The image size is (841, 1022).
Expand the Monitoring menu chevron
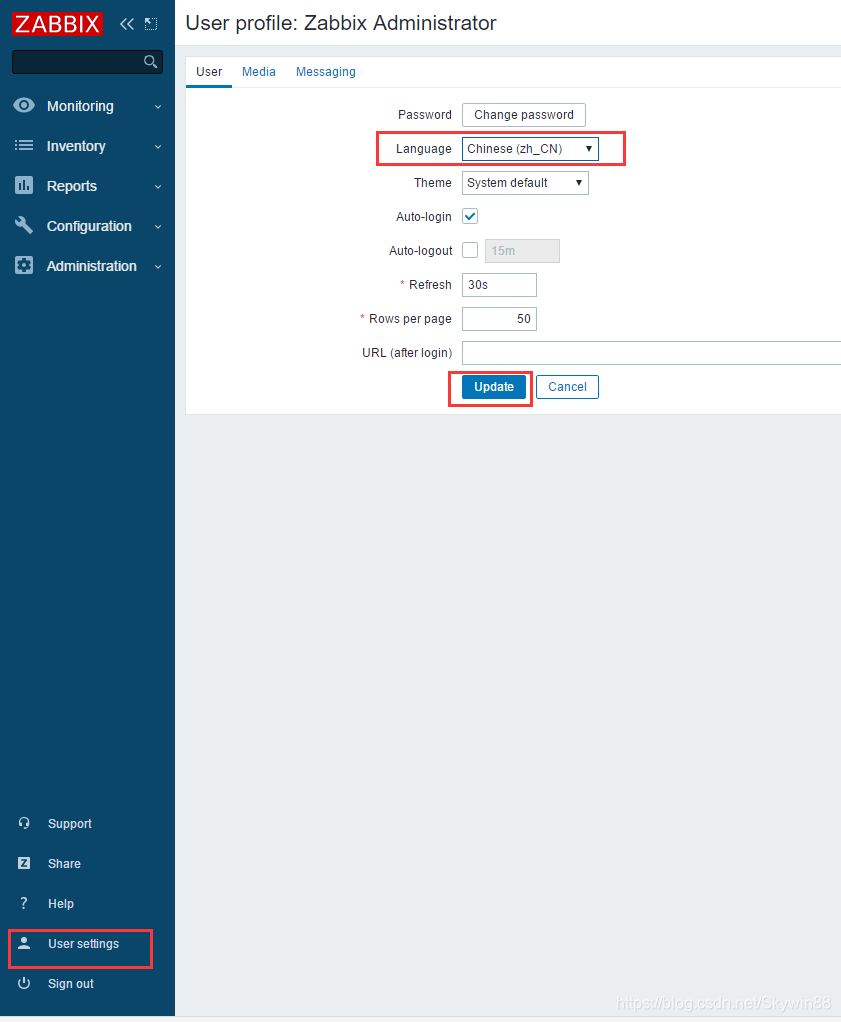158,106
